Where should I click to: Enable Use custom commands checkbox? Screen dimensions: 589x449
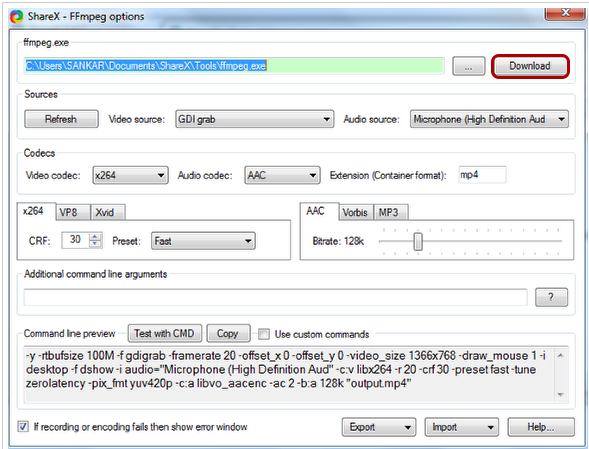point(264,334)
